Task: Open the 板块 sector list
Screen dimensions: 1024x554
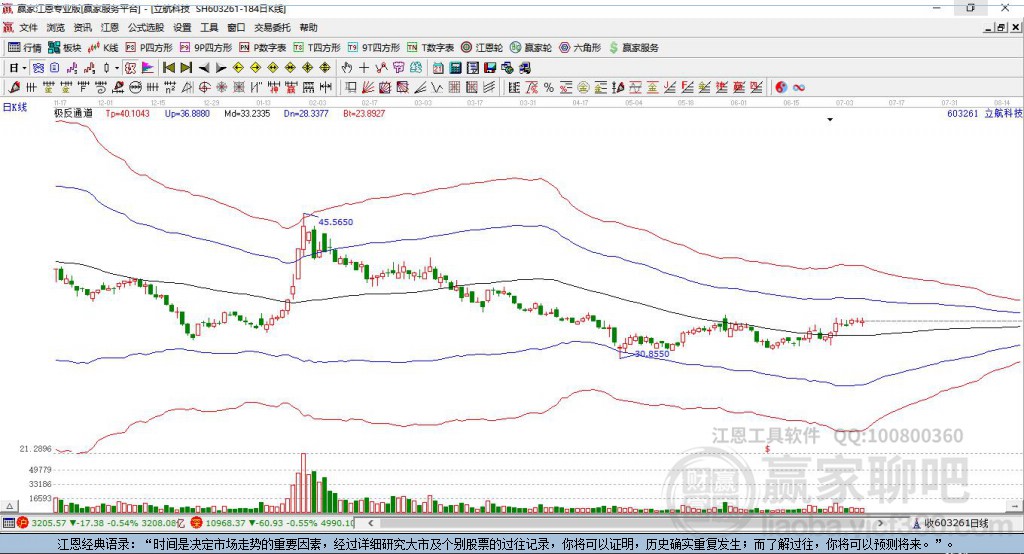Action: (64, 48)
